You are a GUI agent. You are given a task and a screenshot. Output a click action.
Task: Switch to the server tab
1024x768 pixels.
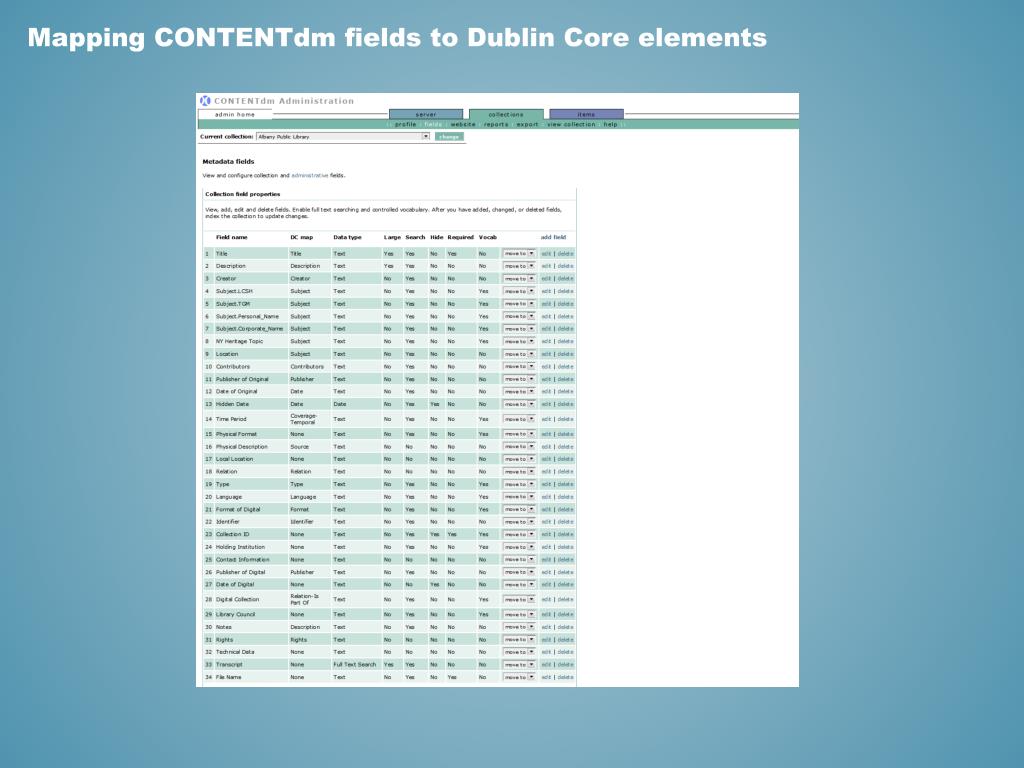pyautogui.click(x=426, y=114)
